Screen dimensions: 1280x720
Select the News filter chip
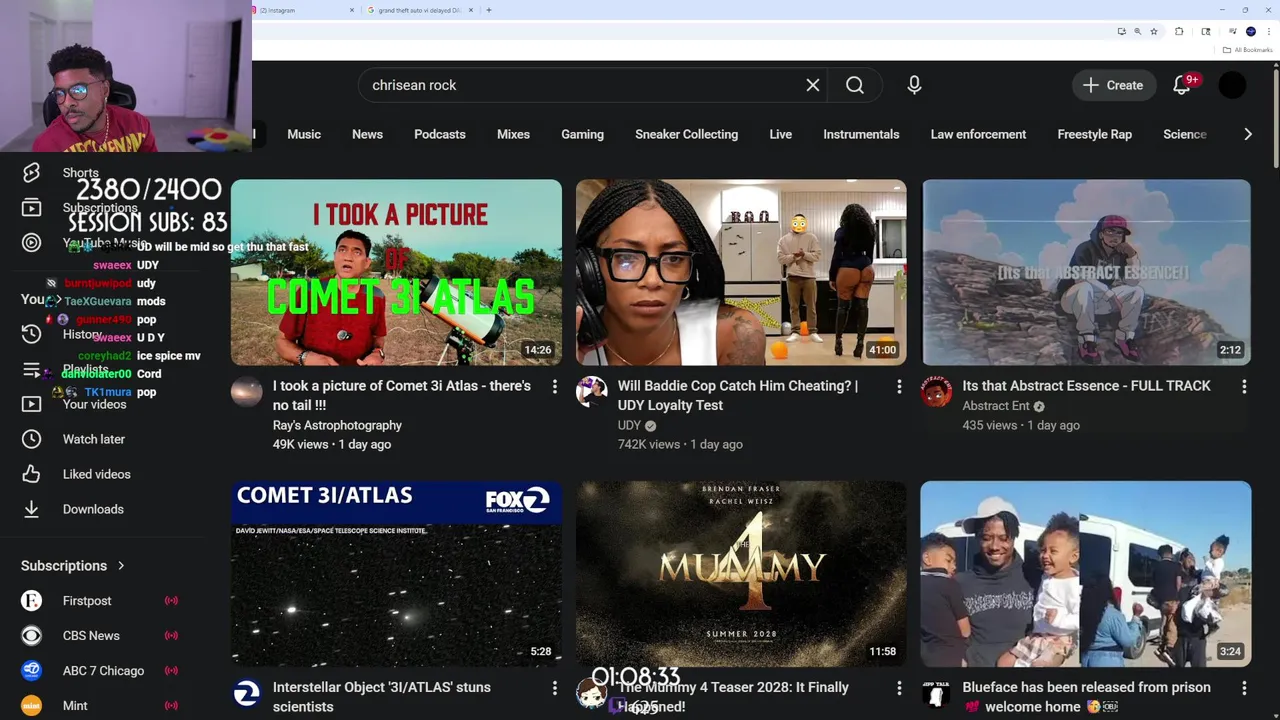[x=367, y=134]
